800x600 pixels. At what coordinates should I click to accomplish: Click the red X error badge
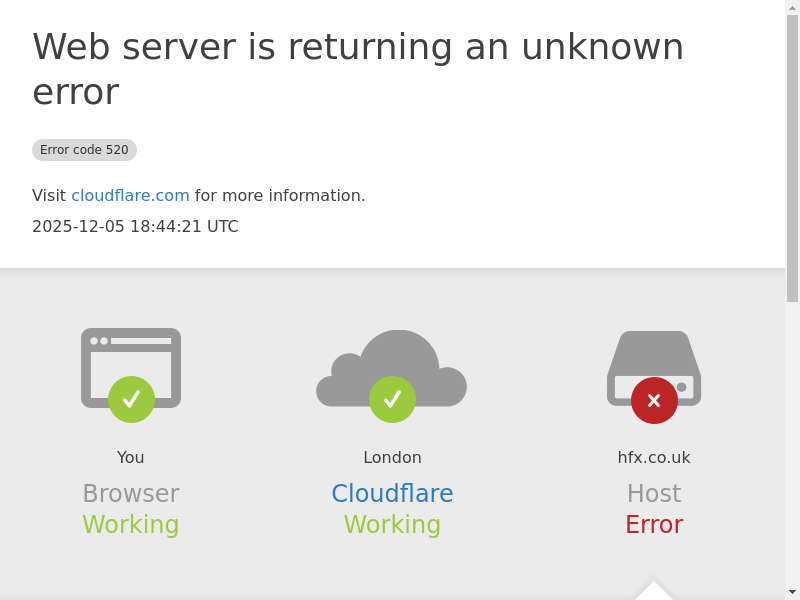point(654,400)
